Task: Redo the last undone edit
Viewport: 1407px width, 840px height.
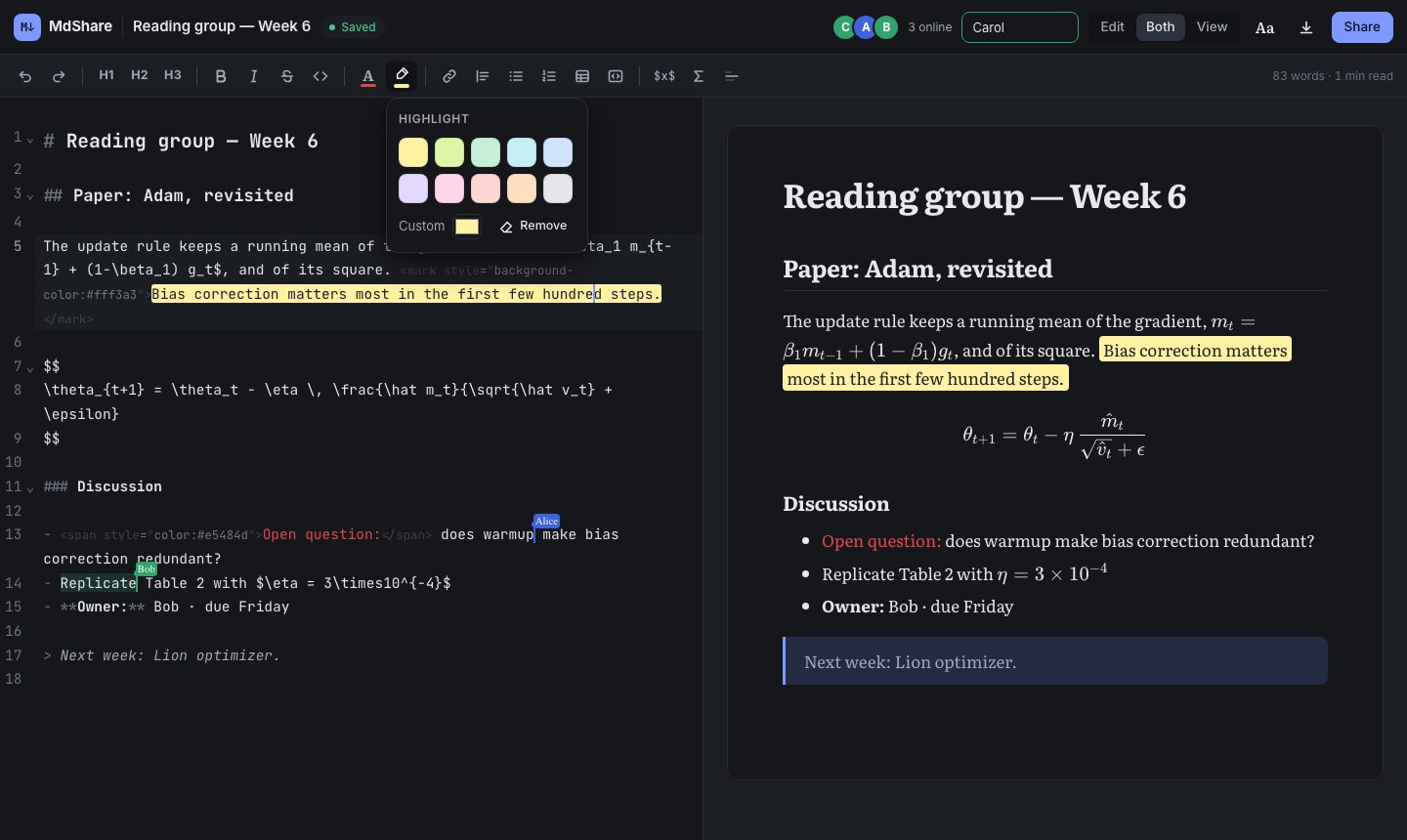Action: coord(59,76)
